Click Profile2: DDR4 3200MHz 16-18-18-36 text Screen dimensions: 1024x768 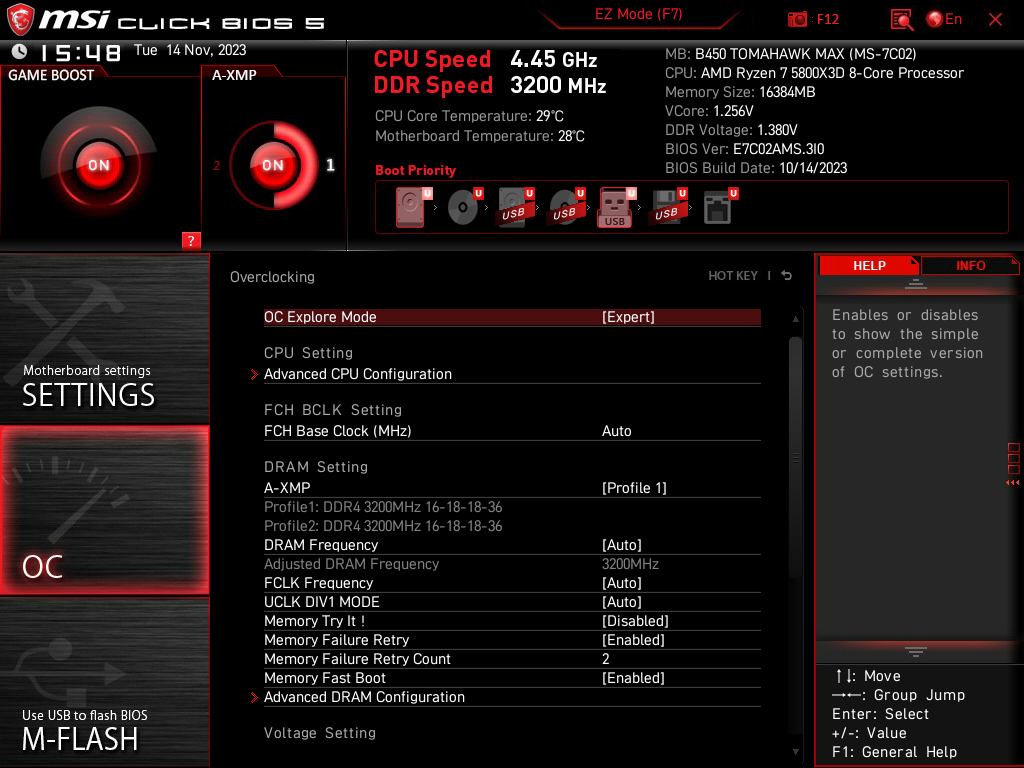pos(383,526)
